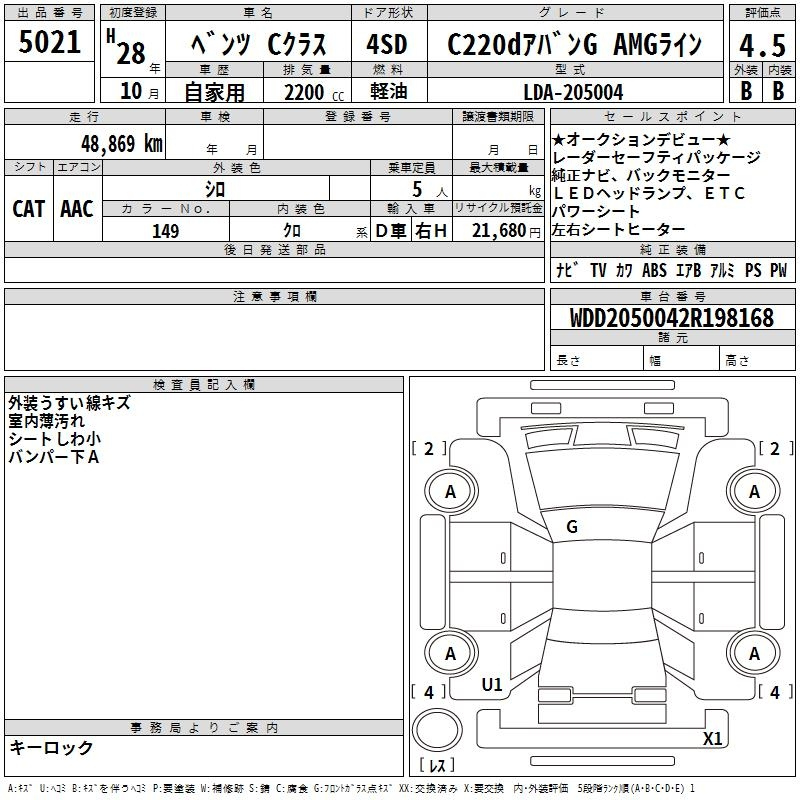
Task: Click the front-left tire circle marked A
Action: coord(450,491)
